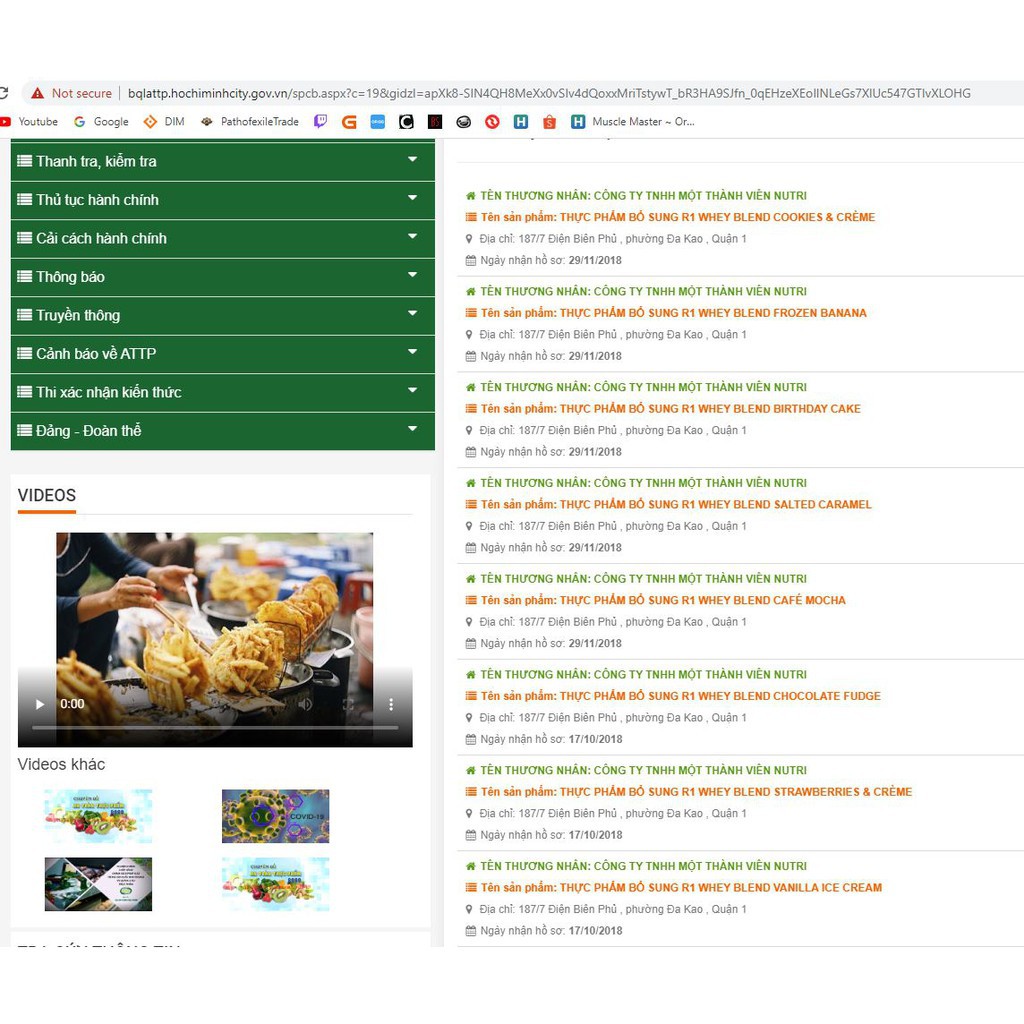Expand the Thi xác nhận kiến thức arrow
The width and height of the screenshot is (1024, 1024).
(x=412, y=391)
